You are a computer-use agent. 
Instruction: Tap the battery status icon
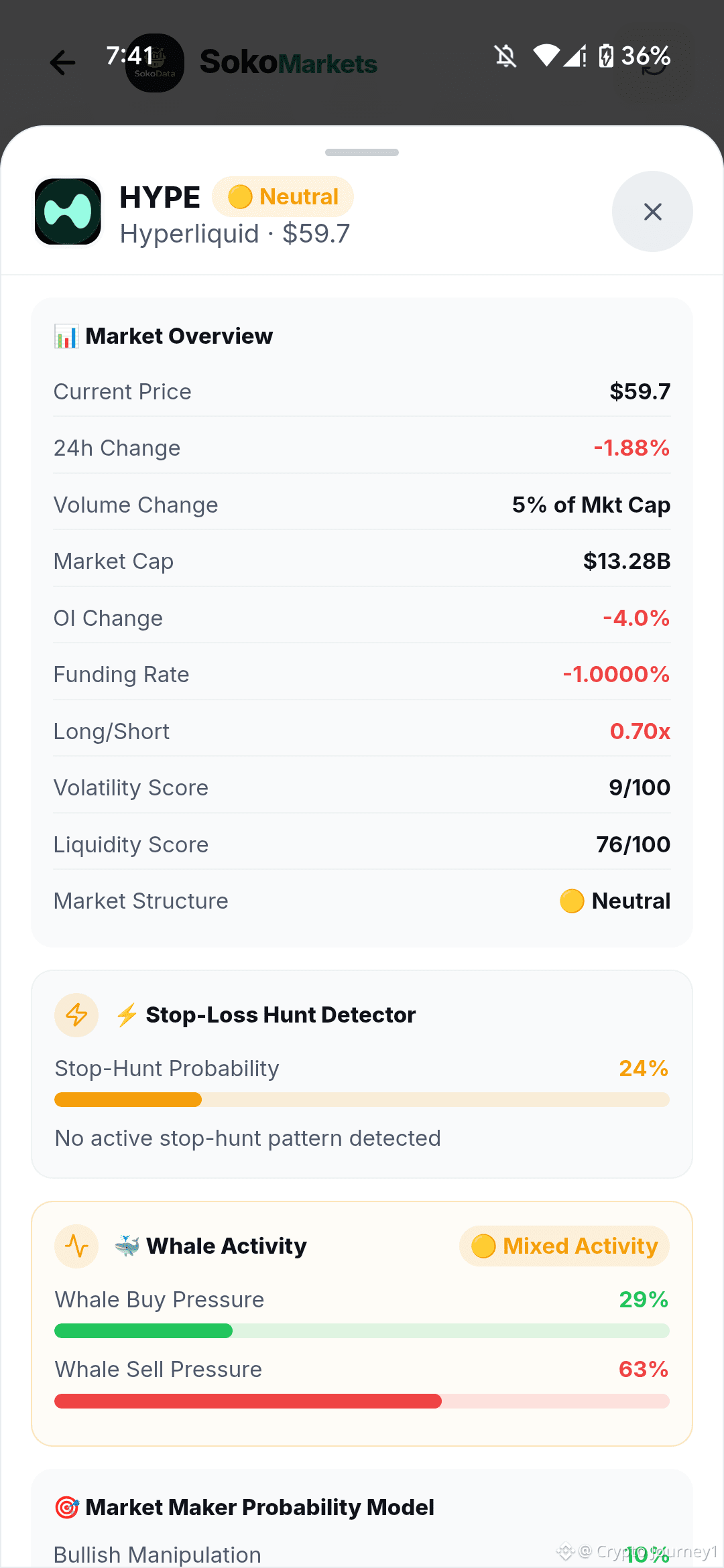[606, 56]
